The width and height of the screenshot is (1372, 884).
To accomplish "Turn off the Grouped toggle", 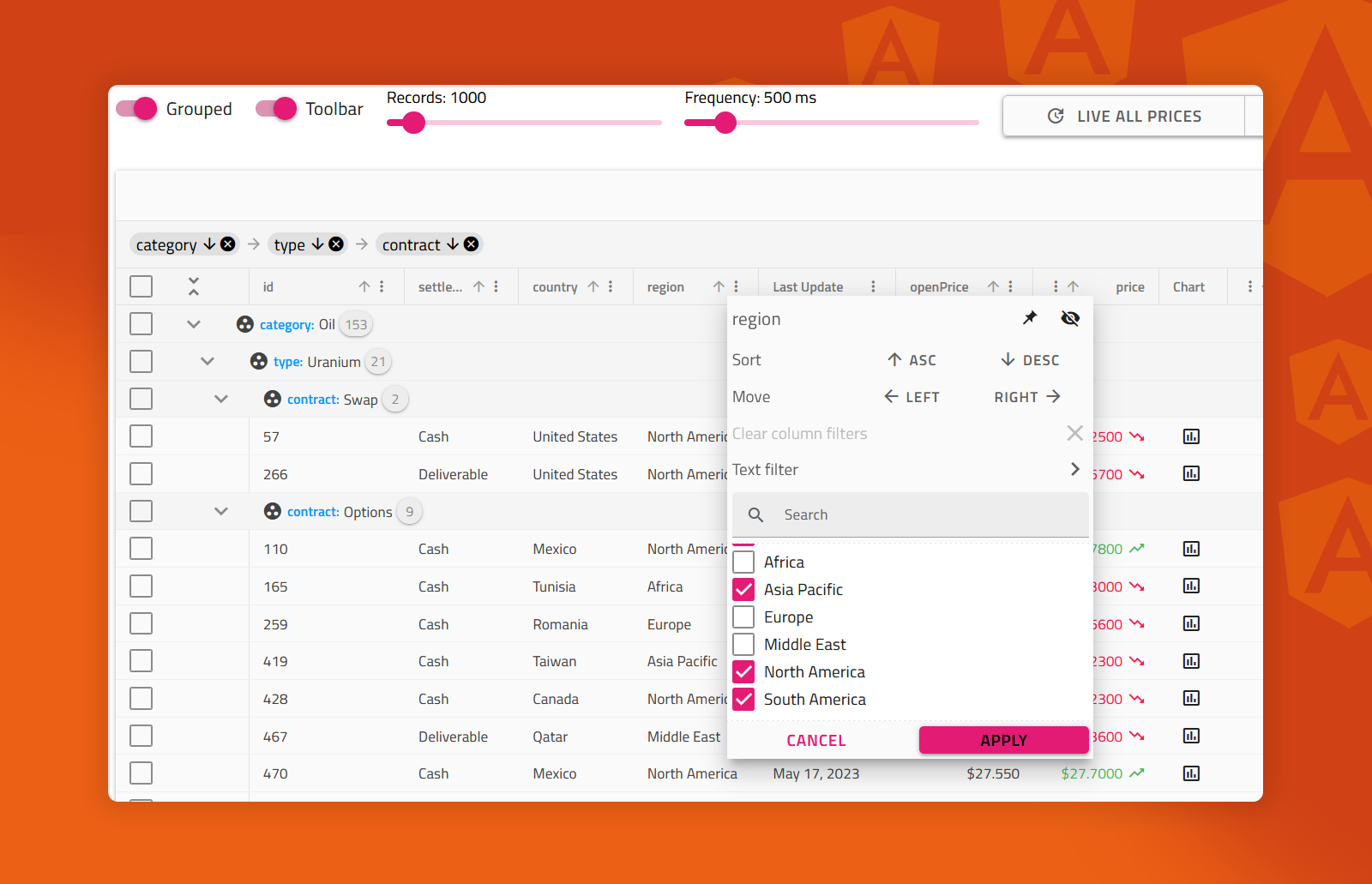I will pos(137,109).
